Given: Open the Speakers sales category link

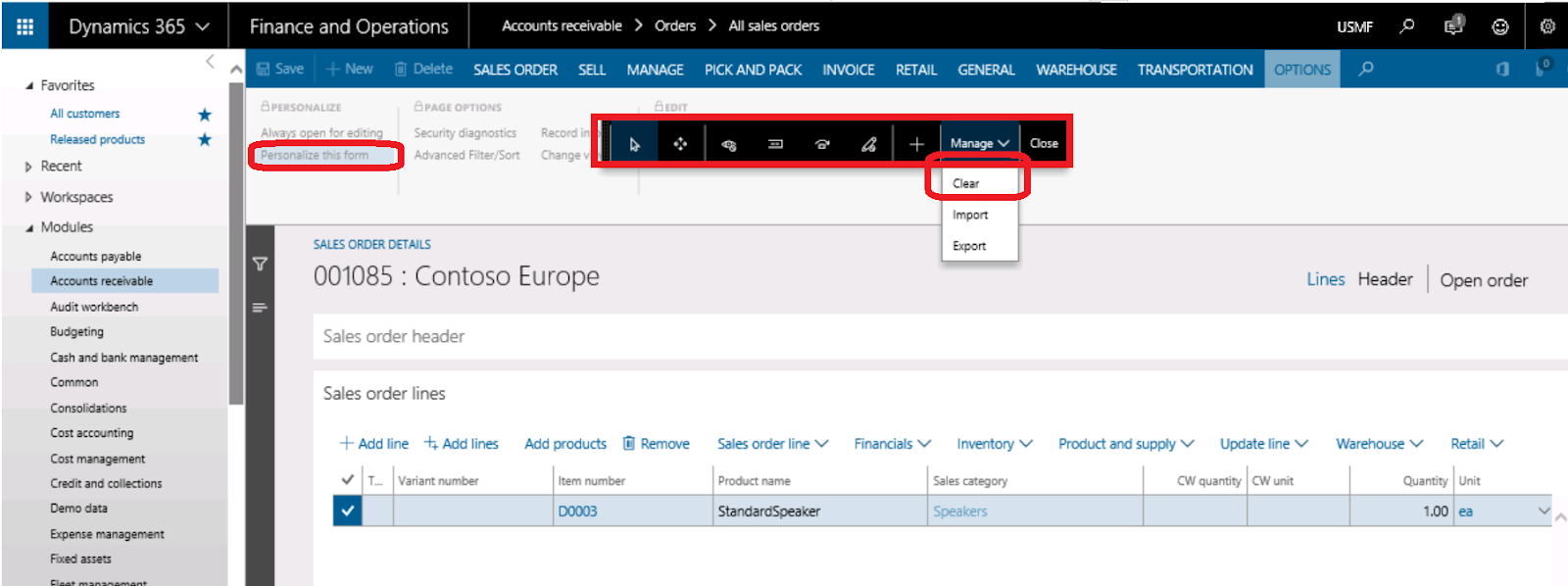Looking at the screenshot, I should coord(960,512).
